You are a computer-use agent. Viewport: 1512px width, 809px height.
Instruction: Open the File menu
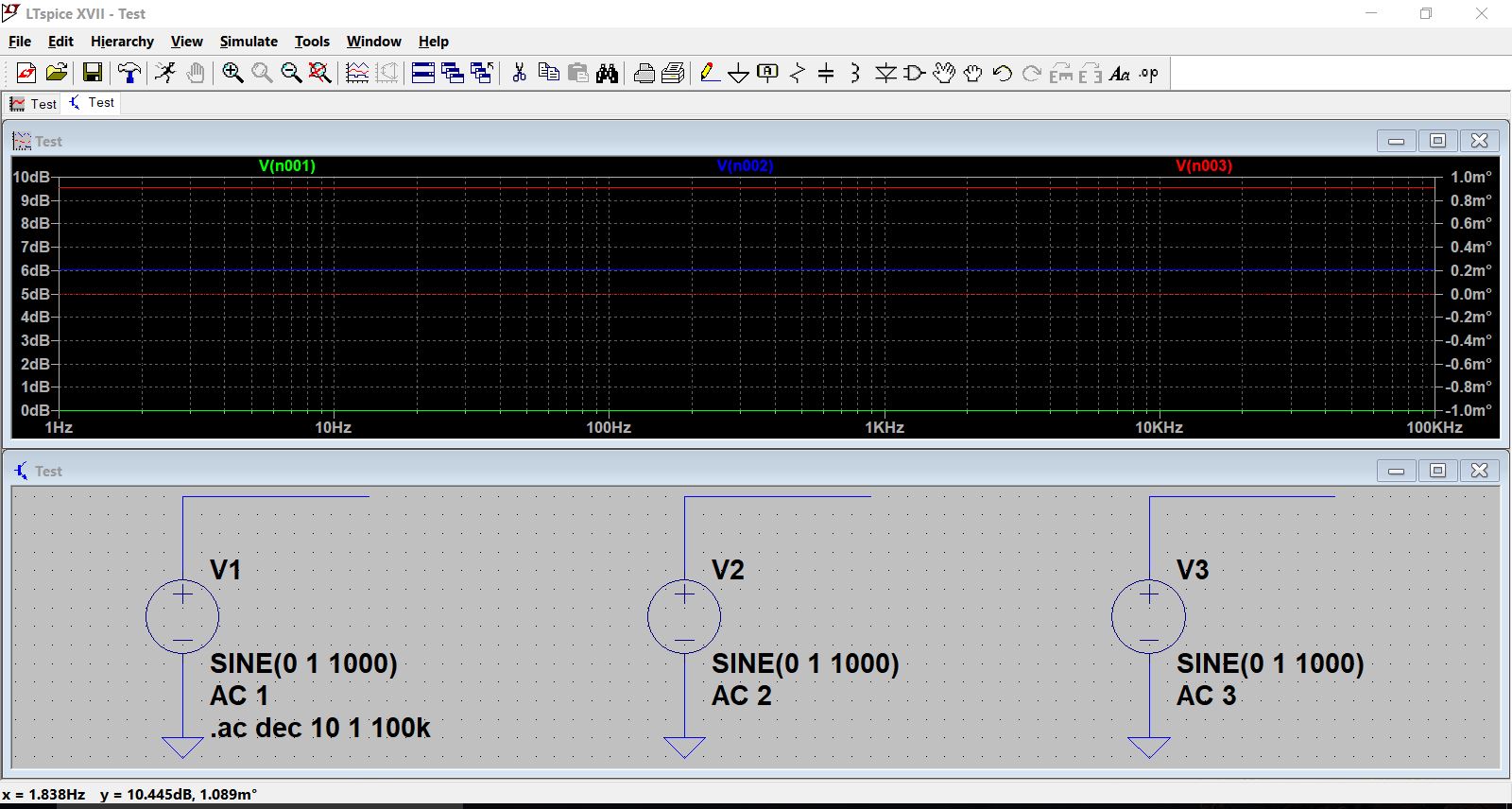click(20, 42)
